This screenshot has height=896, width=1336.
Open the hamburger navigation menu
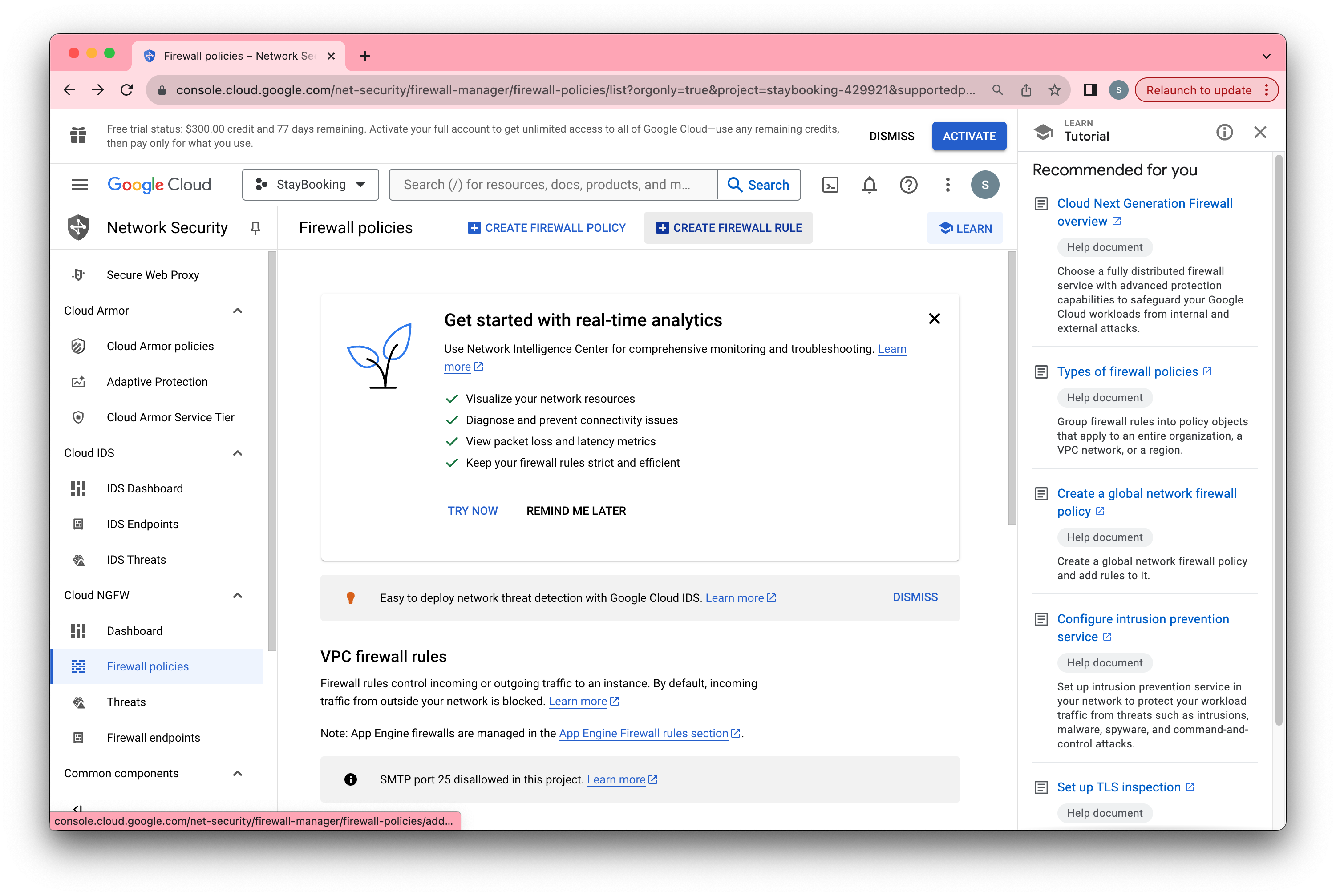pyautogui.click(x=80, y=185)
